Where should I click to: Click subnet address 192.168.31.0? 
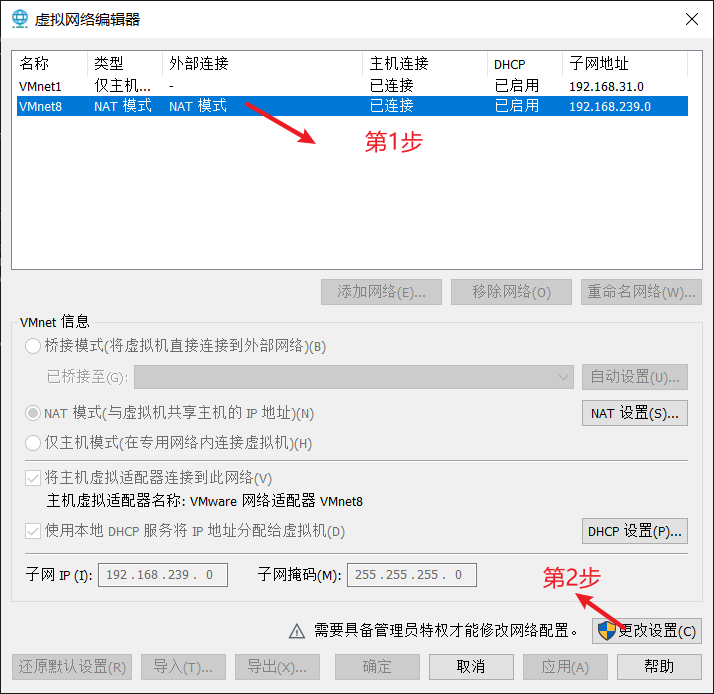point(606,87)
